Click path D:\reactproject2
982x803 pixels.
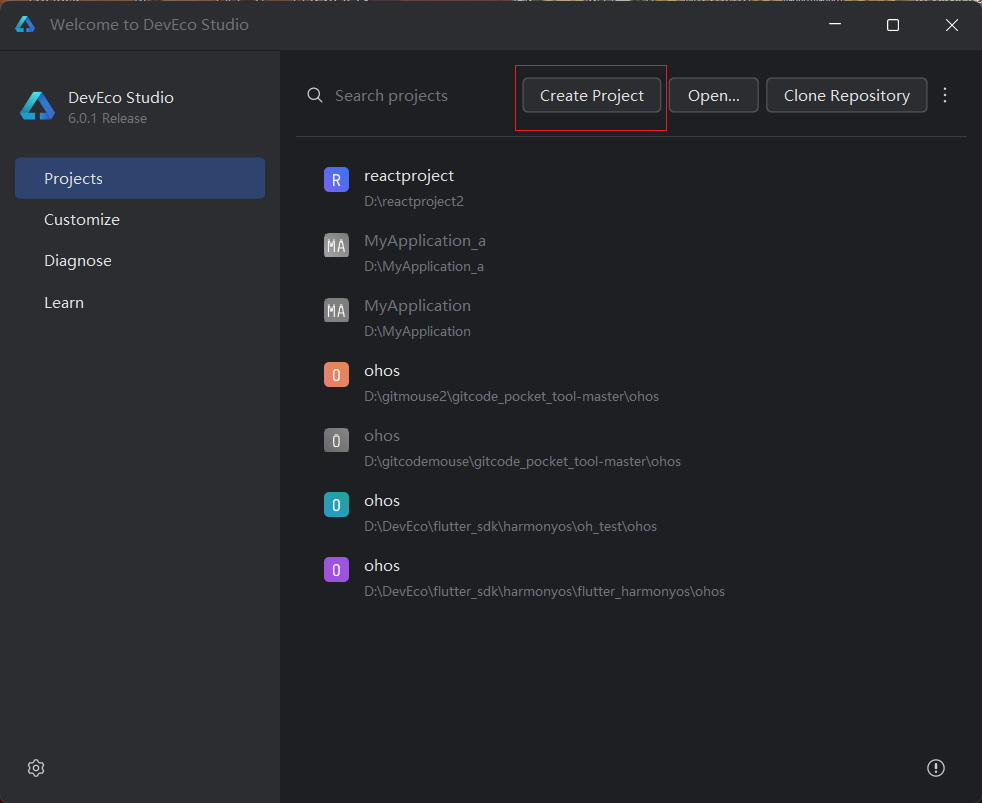(x=414, y=202)
